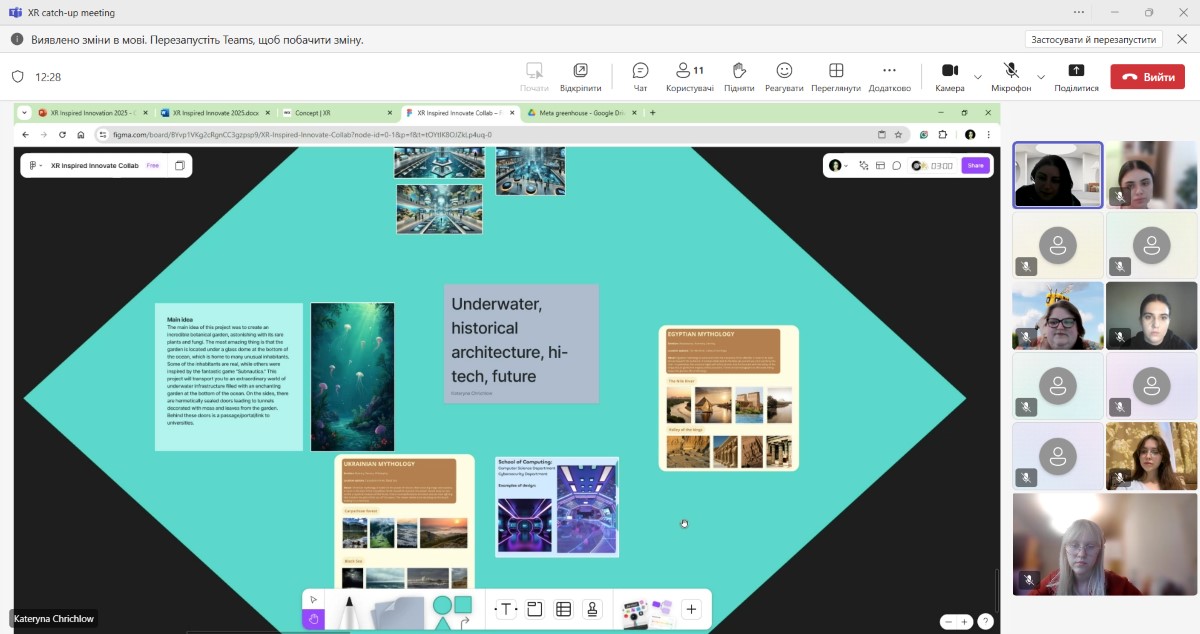Open the FigJam pages panel icon

[x=180, y=165]
